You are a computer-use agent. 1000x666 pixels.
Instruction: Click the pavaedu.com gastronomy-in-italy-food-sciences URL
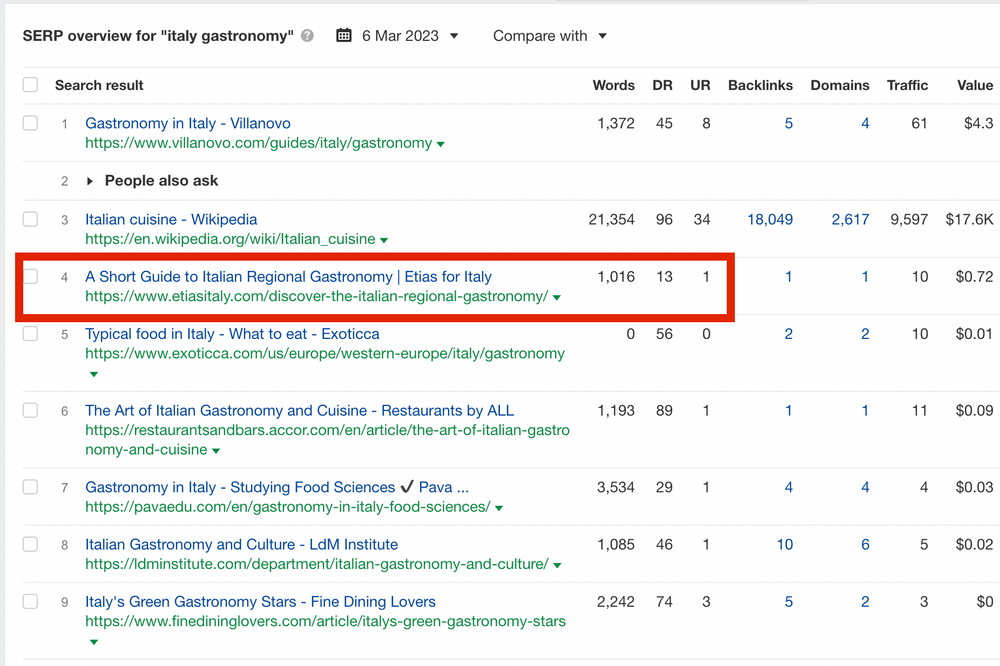click(288, 507)
